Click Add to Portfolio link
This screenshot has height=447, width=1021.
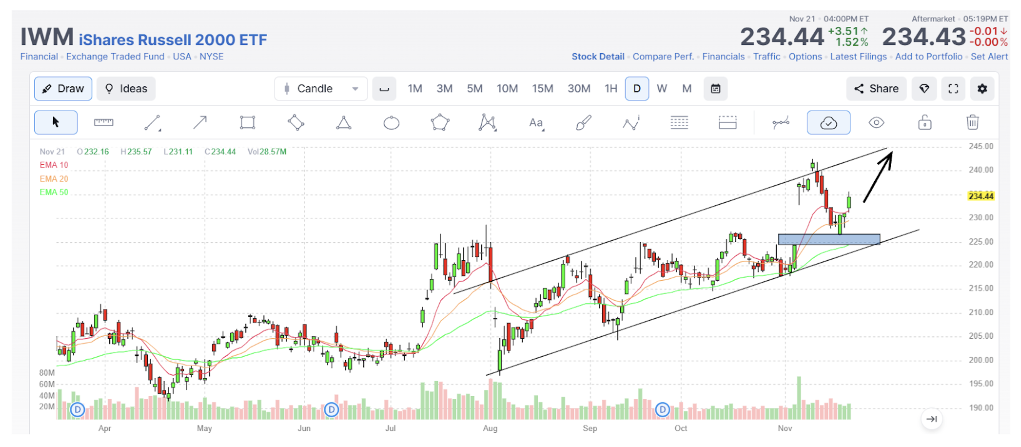(929, 57)
